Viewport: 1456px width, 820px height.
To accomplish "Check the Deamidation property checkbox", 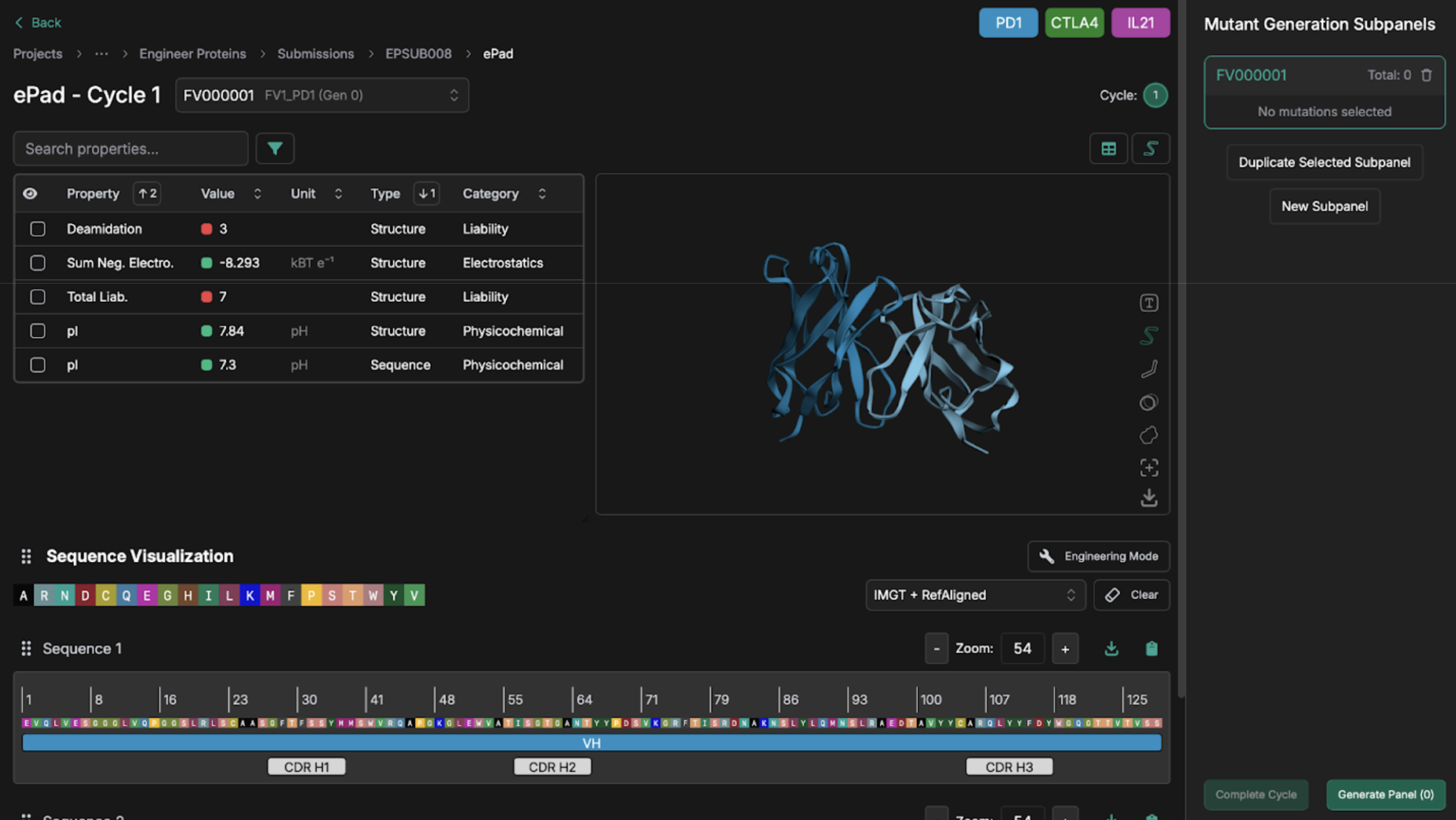I will click(x=38, y=229).
